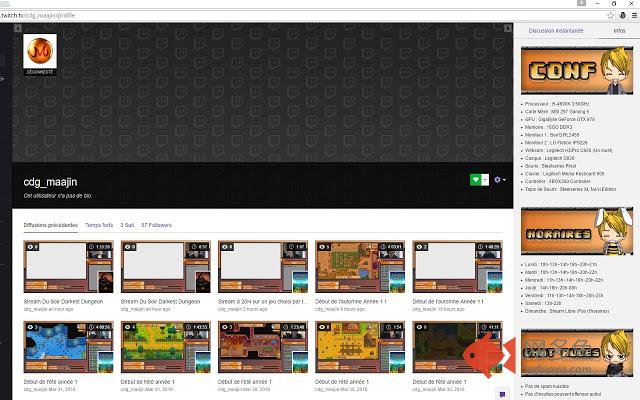Image resolution: width=640 pixels, height=400 pixels.
Task: Click the text "Cet utilisateur n'a pas de bio."
Action: coord(58,196)
